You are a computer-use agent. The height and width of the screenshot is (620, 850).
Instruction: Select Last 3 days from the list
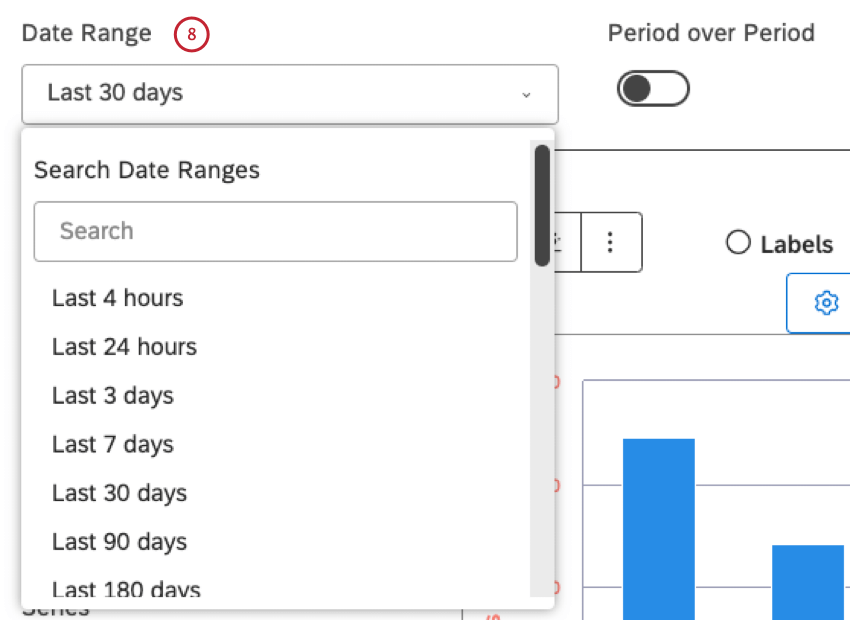click(112, 395)
